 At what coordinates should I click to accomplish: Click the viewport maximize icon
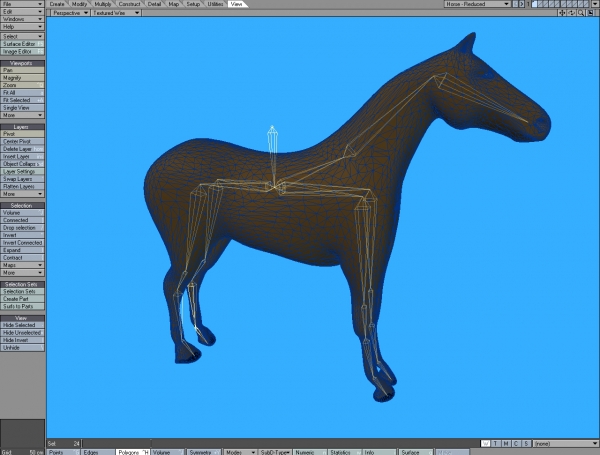tap(591, 13)
